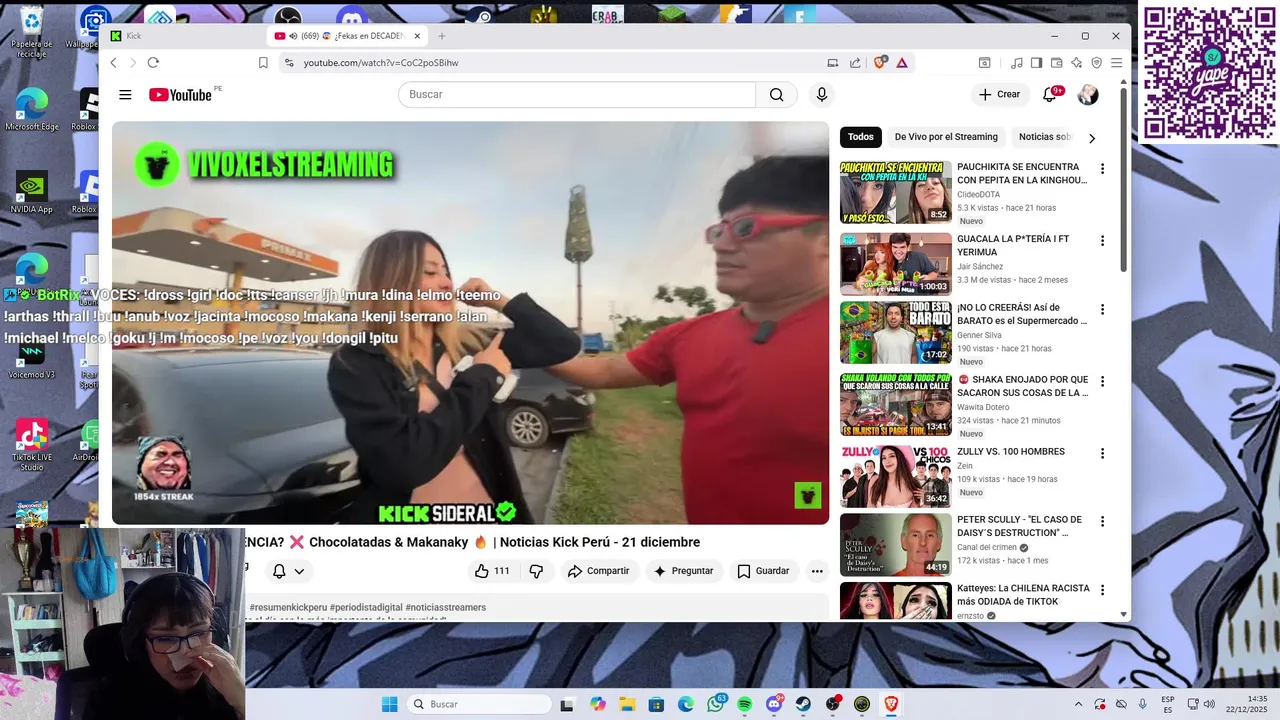1280x720 pixels.
Task: Open Discord from the taskbar
Action: [774, 704]
